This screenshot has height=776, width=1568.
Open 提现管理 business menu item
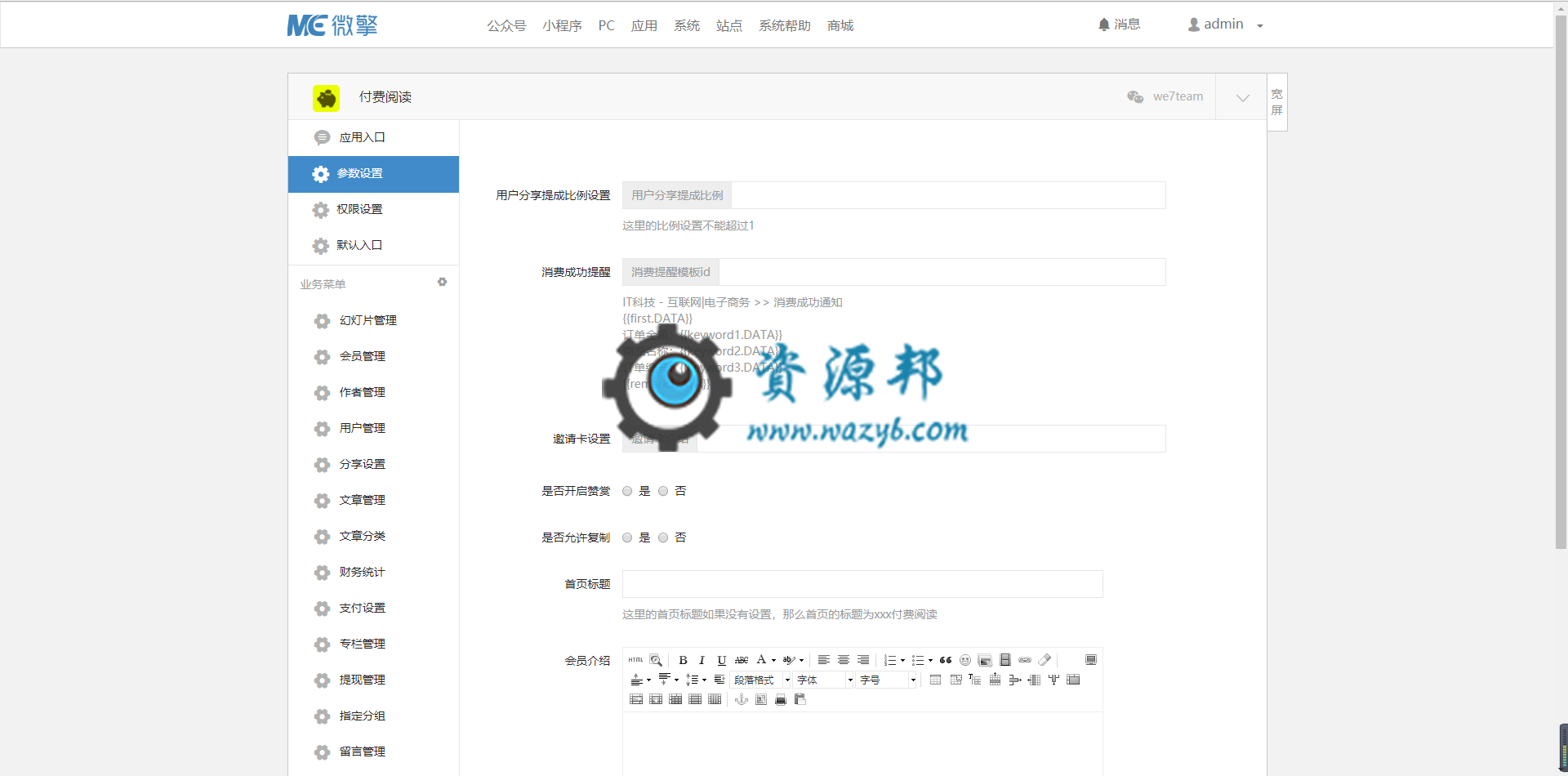pyautogui.click(x=373, y=680)
